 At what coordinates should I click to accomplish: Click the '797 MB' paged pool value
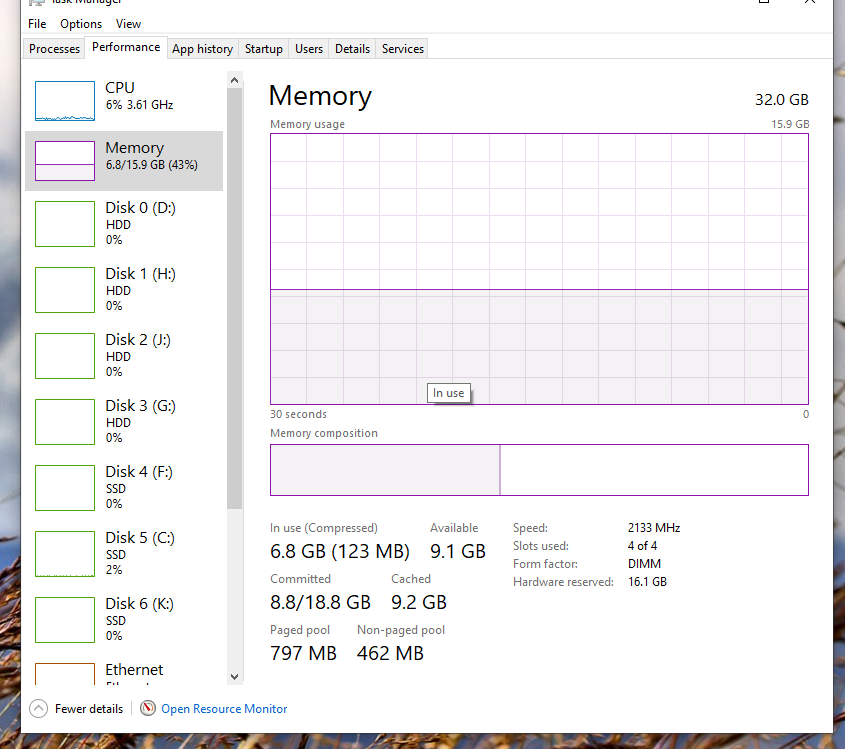point(303,653)
